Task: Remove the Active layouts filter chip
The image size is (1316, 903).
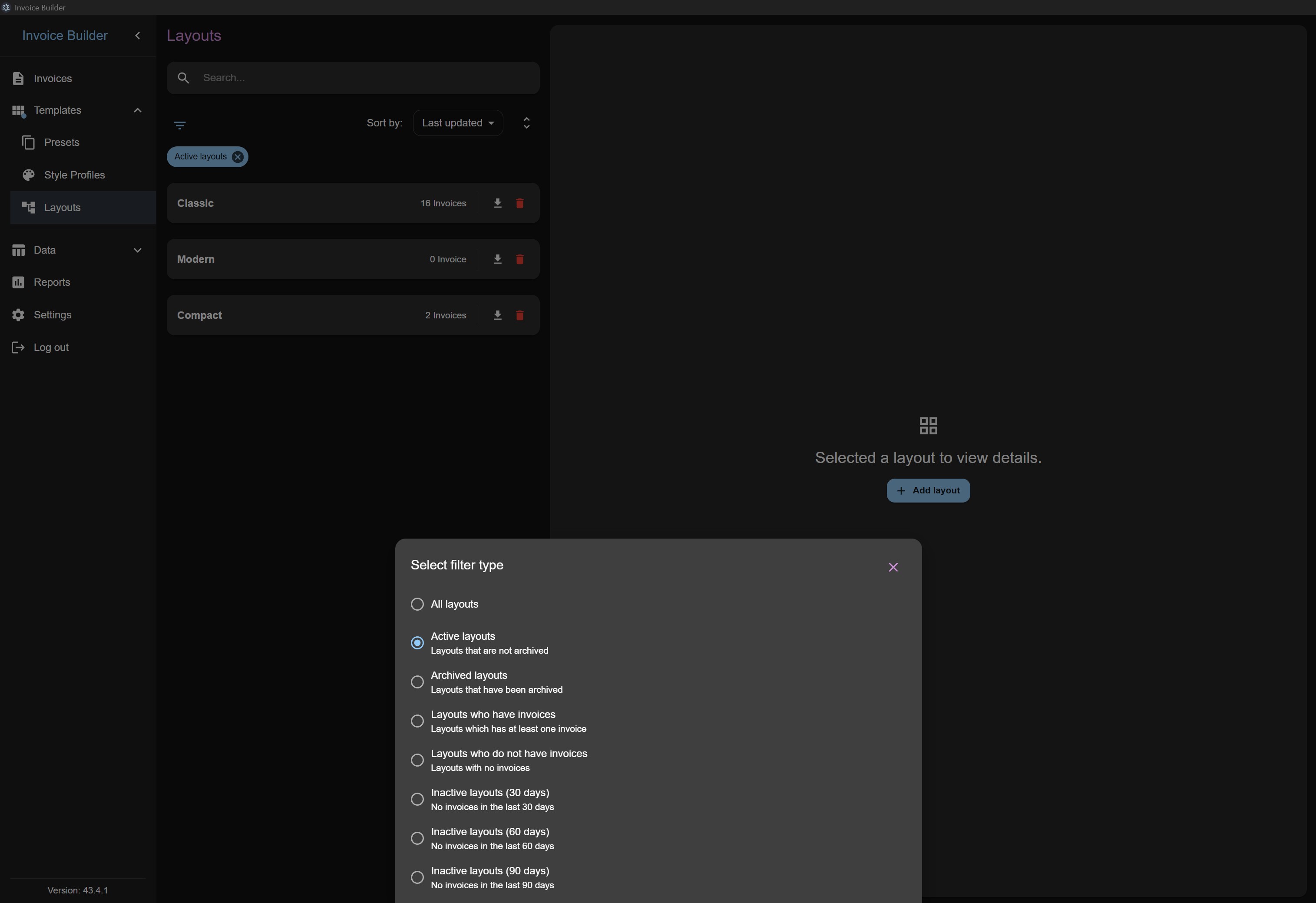Action: [x=238, y=157]
